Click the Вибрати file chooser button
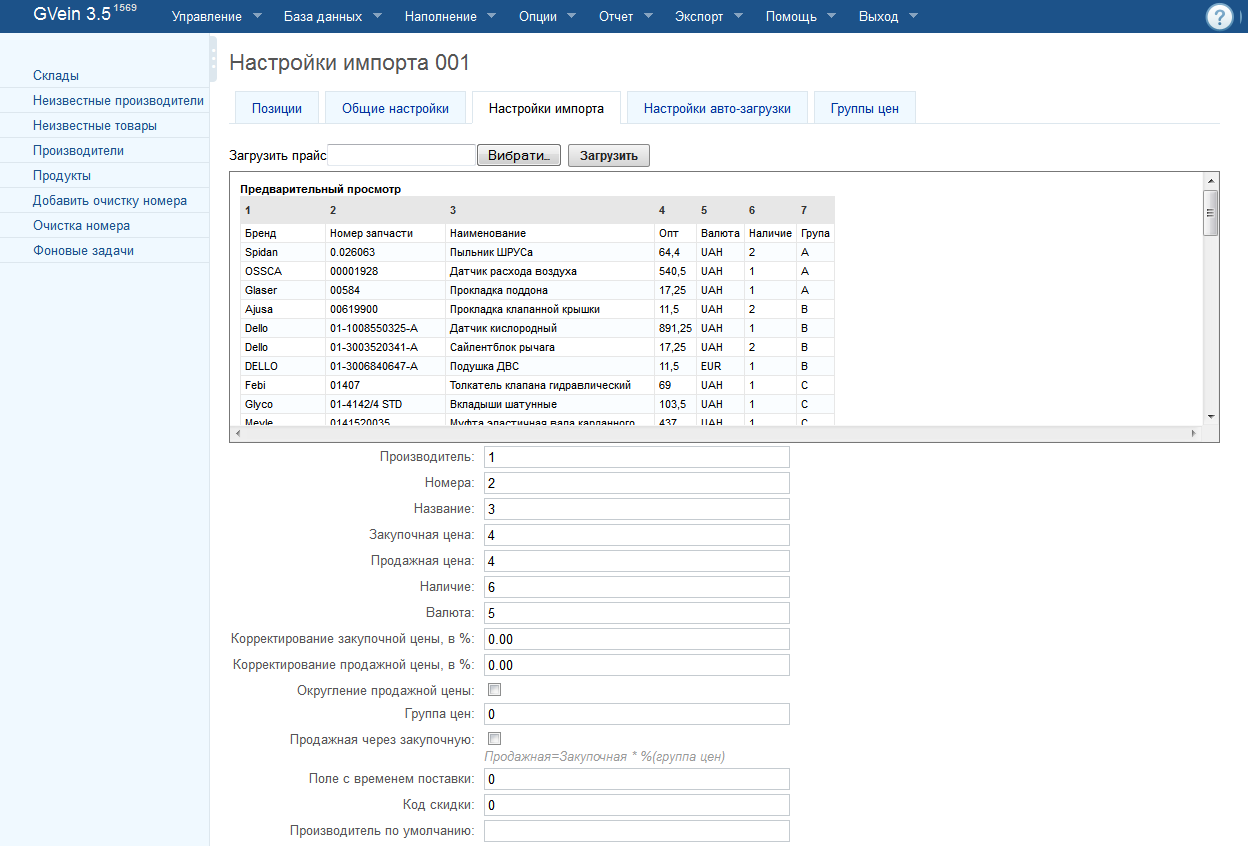1248x846 pixels. [x=518, y=156]
